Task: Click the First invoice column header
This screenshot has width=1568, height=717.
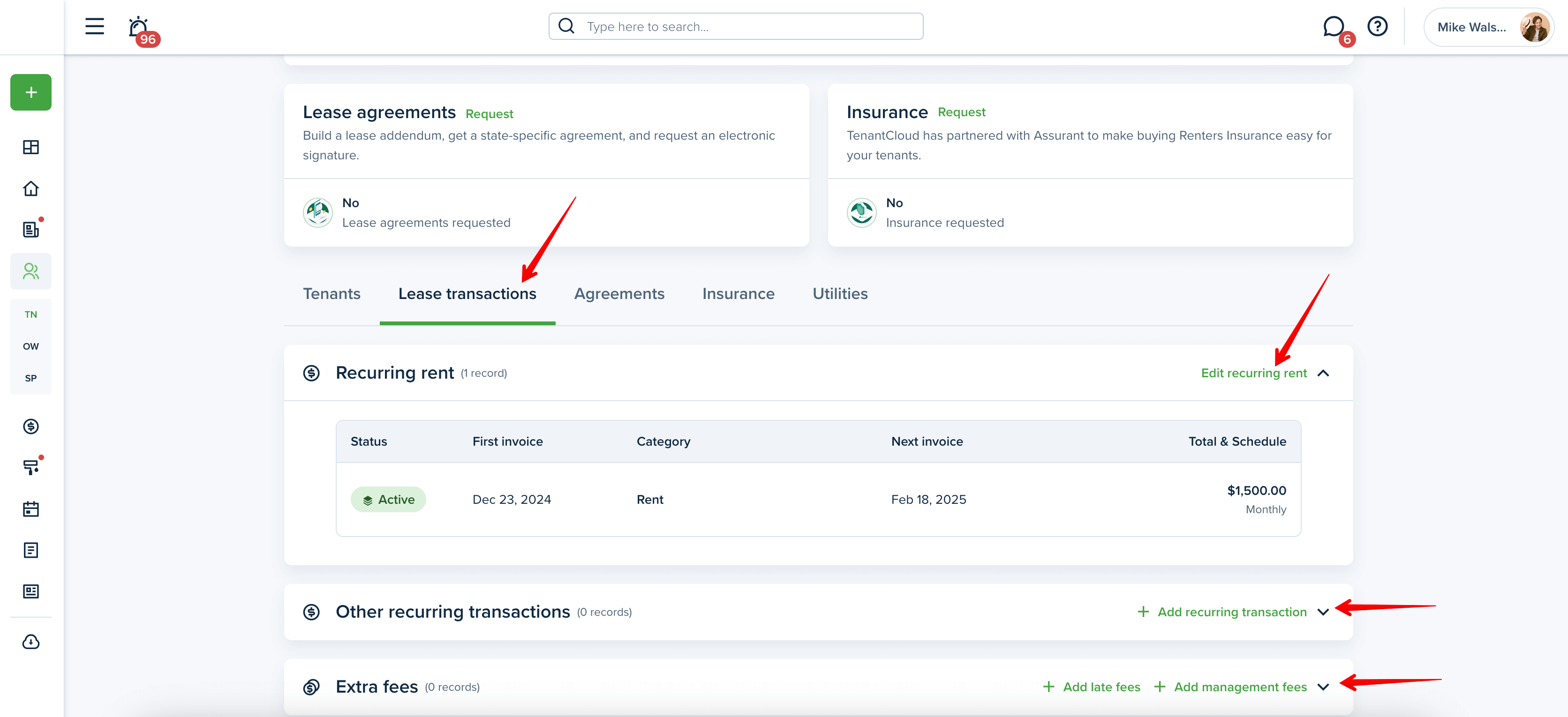Action: (x=508, y=441)
